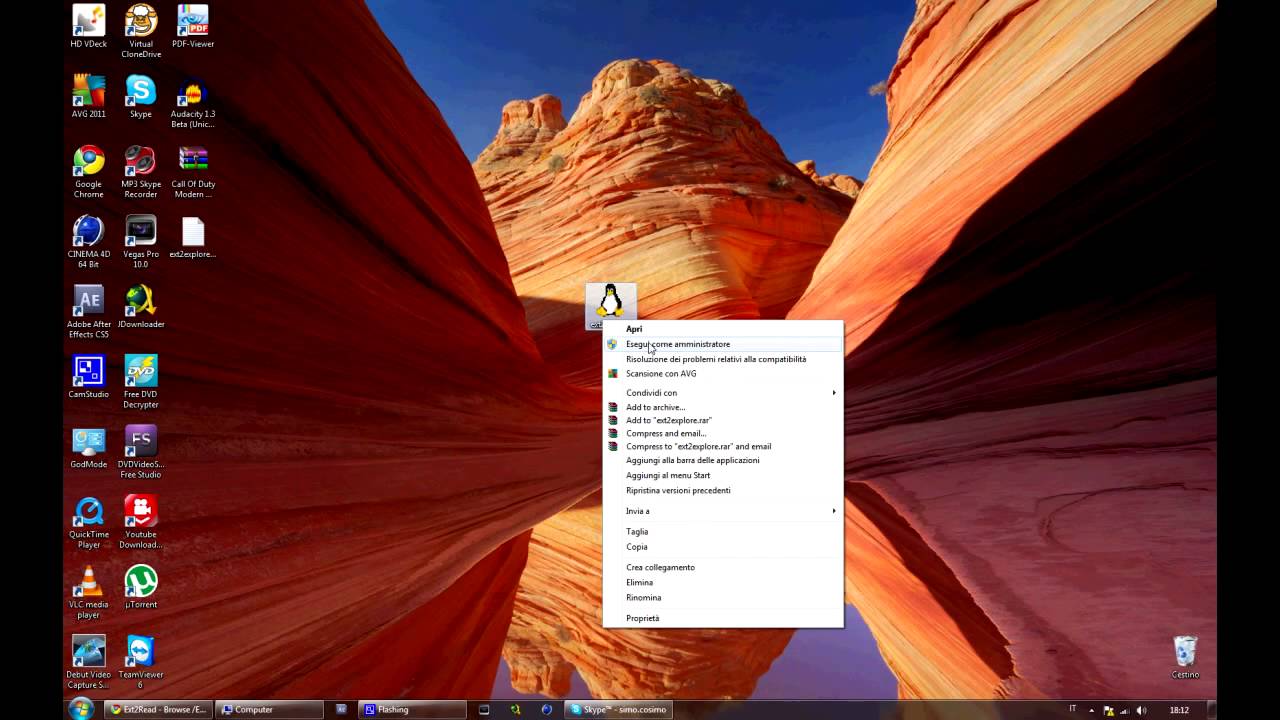Image resolution: width=1280 pixels, height=720 pixels.
Task: Open the HD VDeck desktop icon
Action: click(x=88, y=26)
